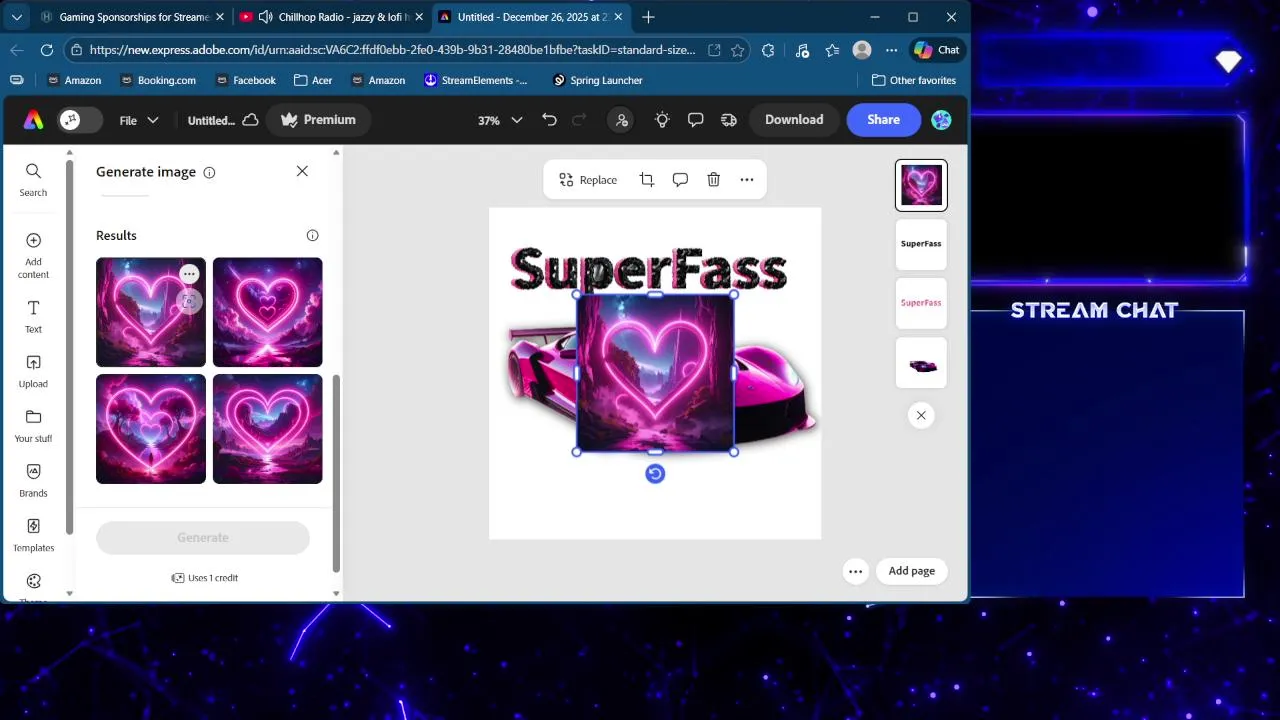Invite collaborators with the person icon
Screen dimensions: 1280x720
(622, 120)
